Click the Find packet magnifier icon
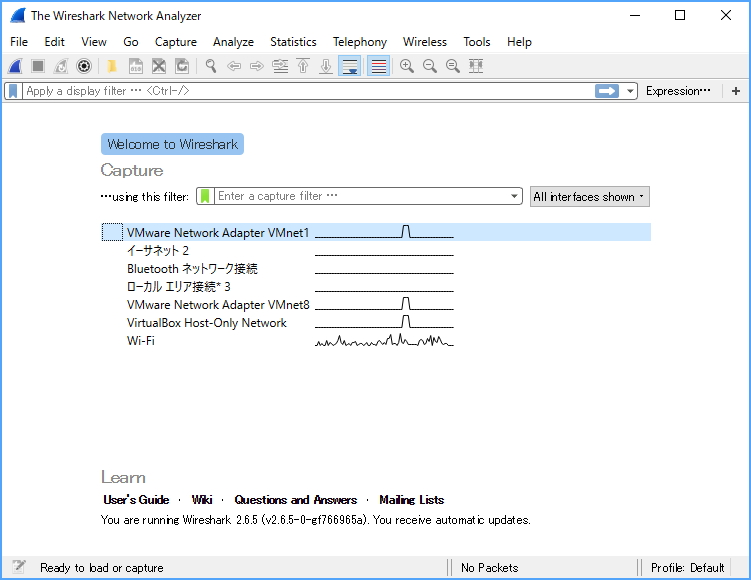 tap(211, 66)
